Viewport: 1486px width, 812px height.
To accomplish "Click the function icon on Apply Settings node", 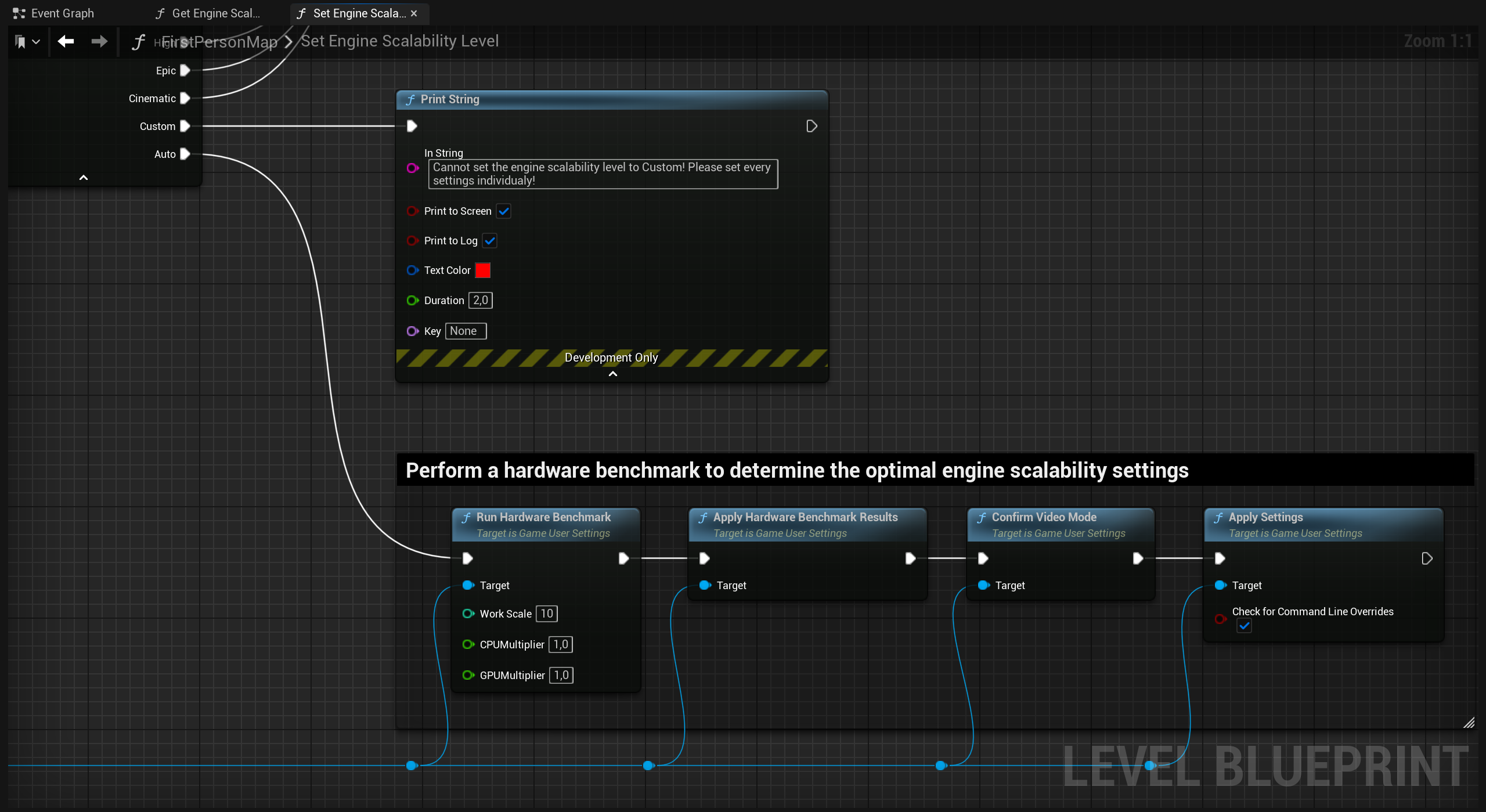I will (1220, 517).
